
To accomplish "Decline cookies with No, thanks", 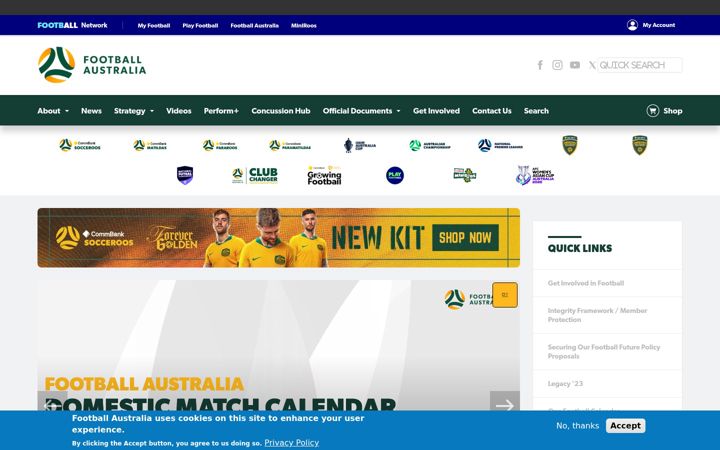I will pyautogui.click(x=577, y=426).
